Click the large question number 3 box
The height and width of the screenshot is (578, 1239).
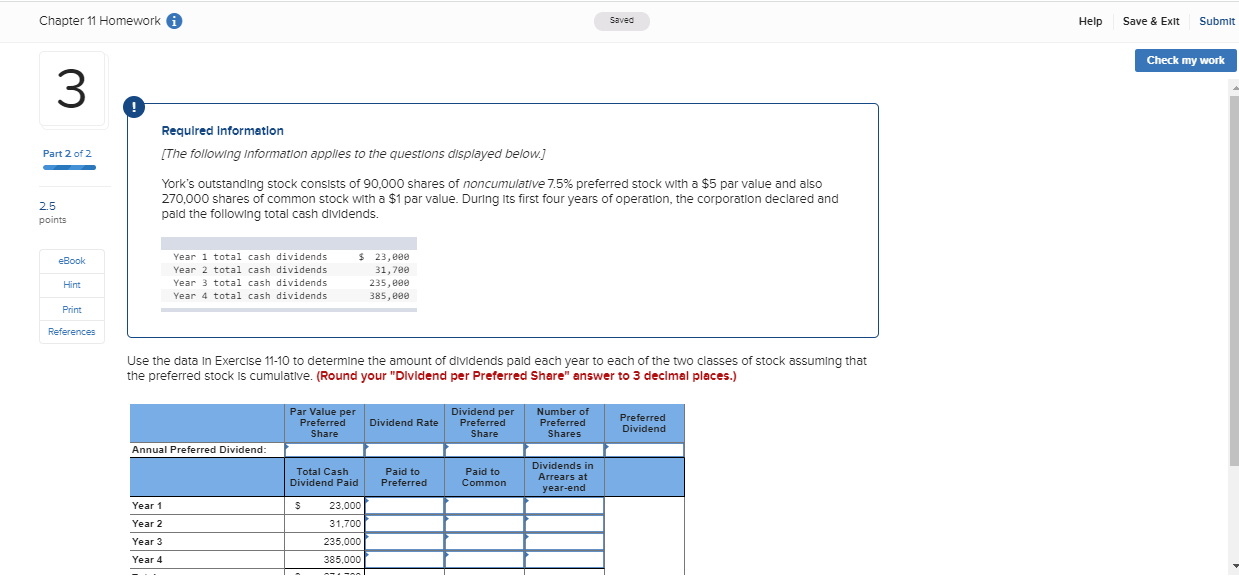point(71,88)
